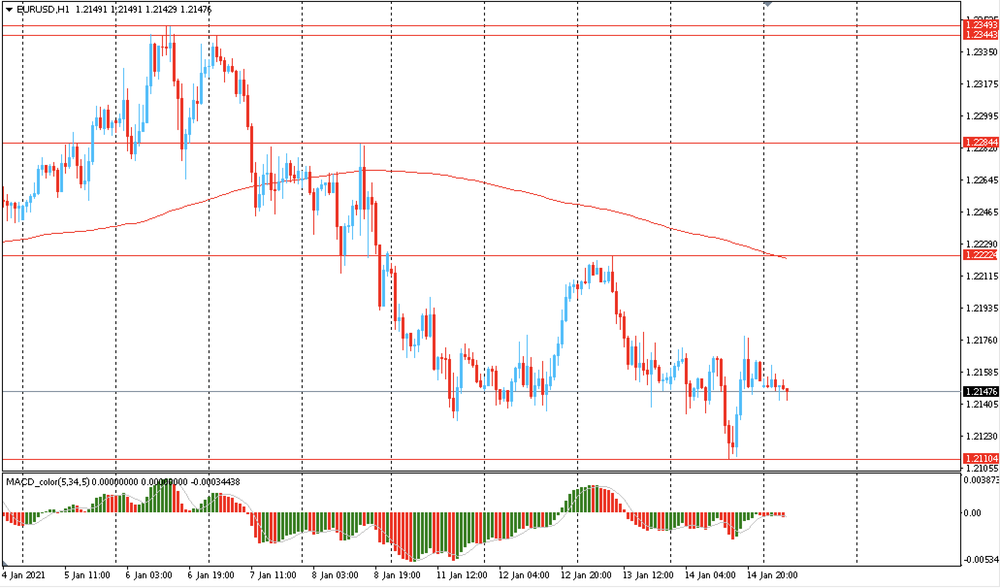Click the 5 Jan 11:00 time label
This screenshot has height=588, width=1000.
[85, 575]
